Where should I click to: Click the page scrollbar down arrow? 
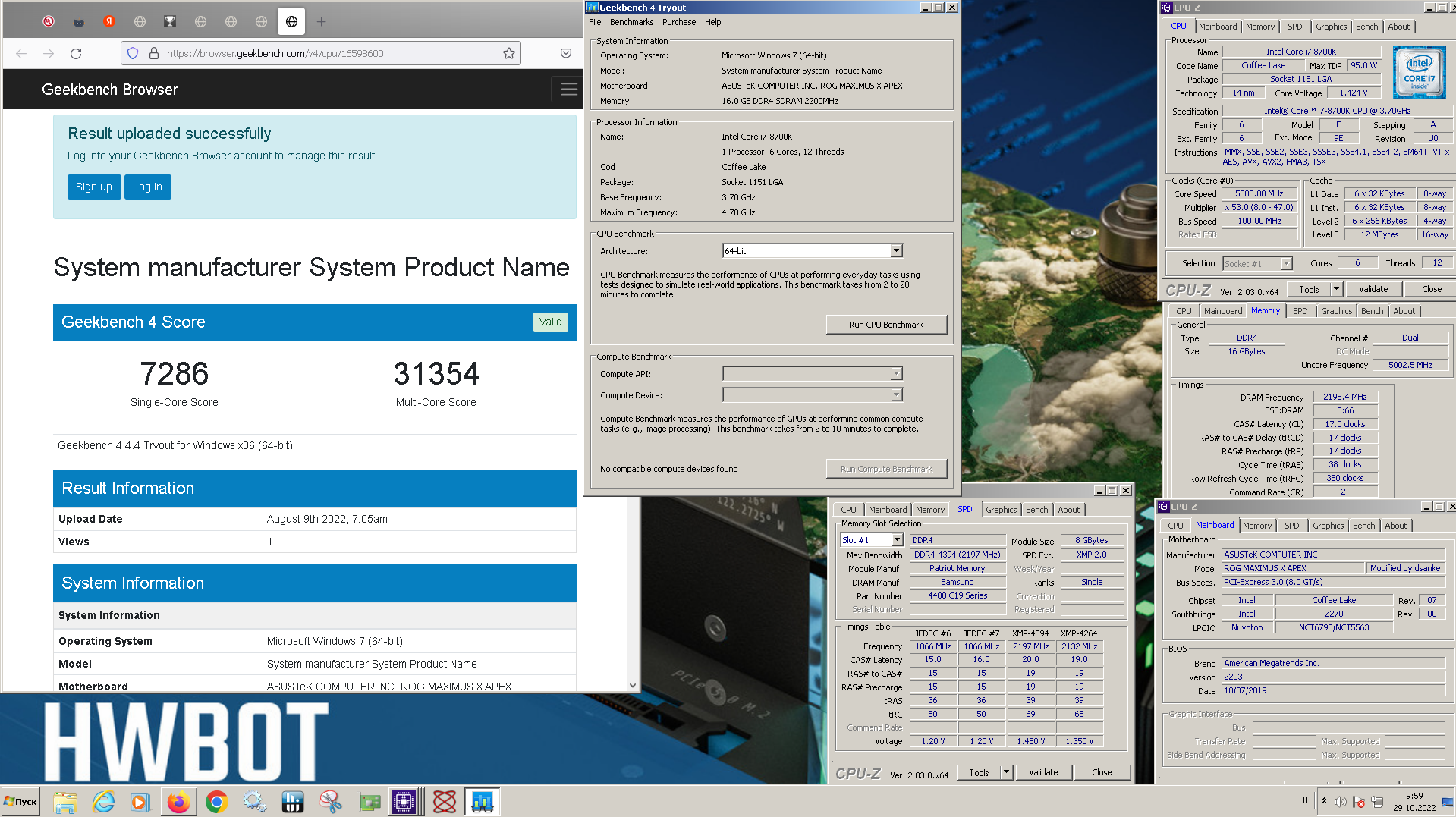tap(633, 685)
